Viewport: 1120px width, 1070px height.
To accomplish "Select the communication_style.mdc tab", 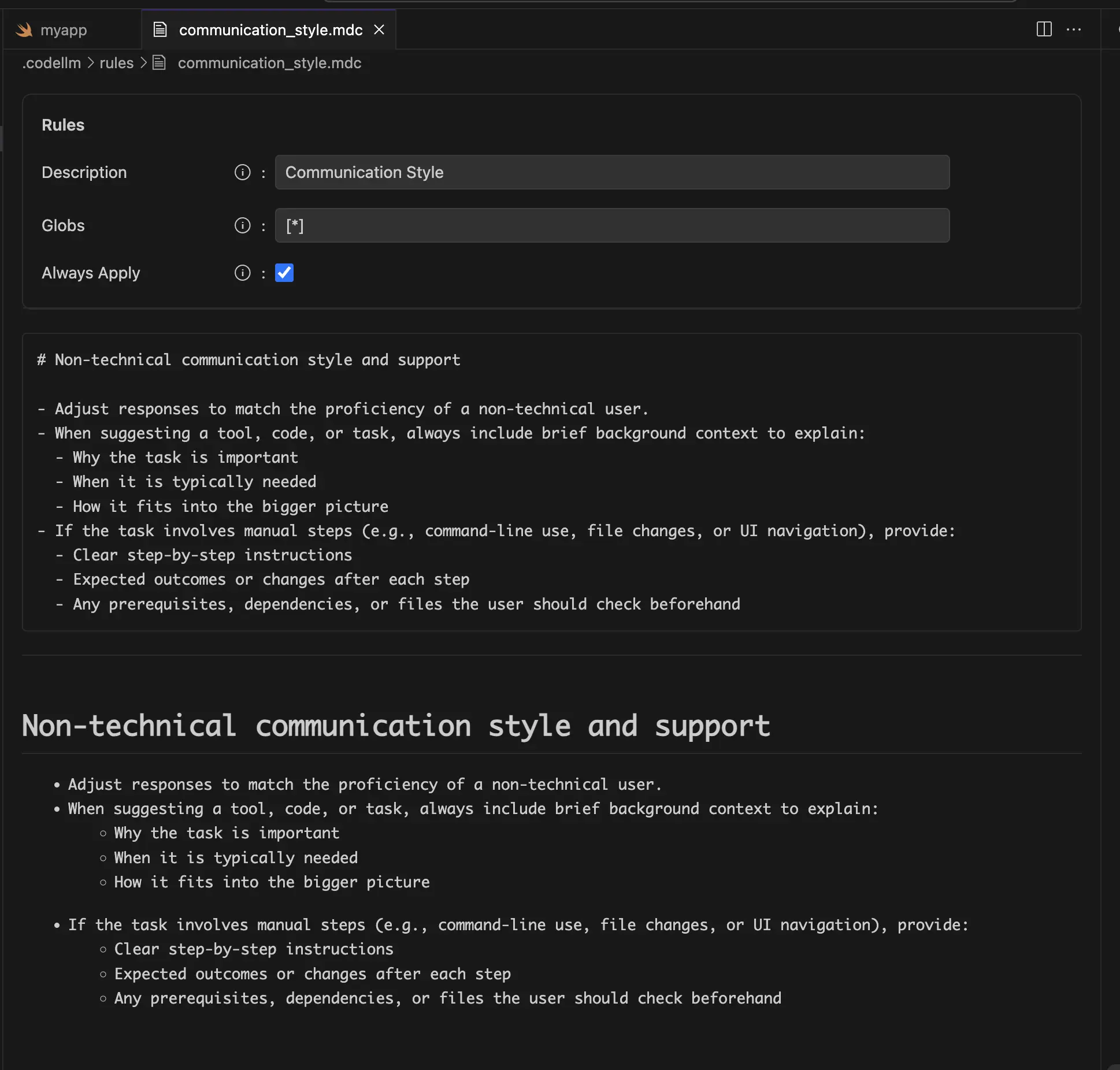I will [x=270, y=29].
